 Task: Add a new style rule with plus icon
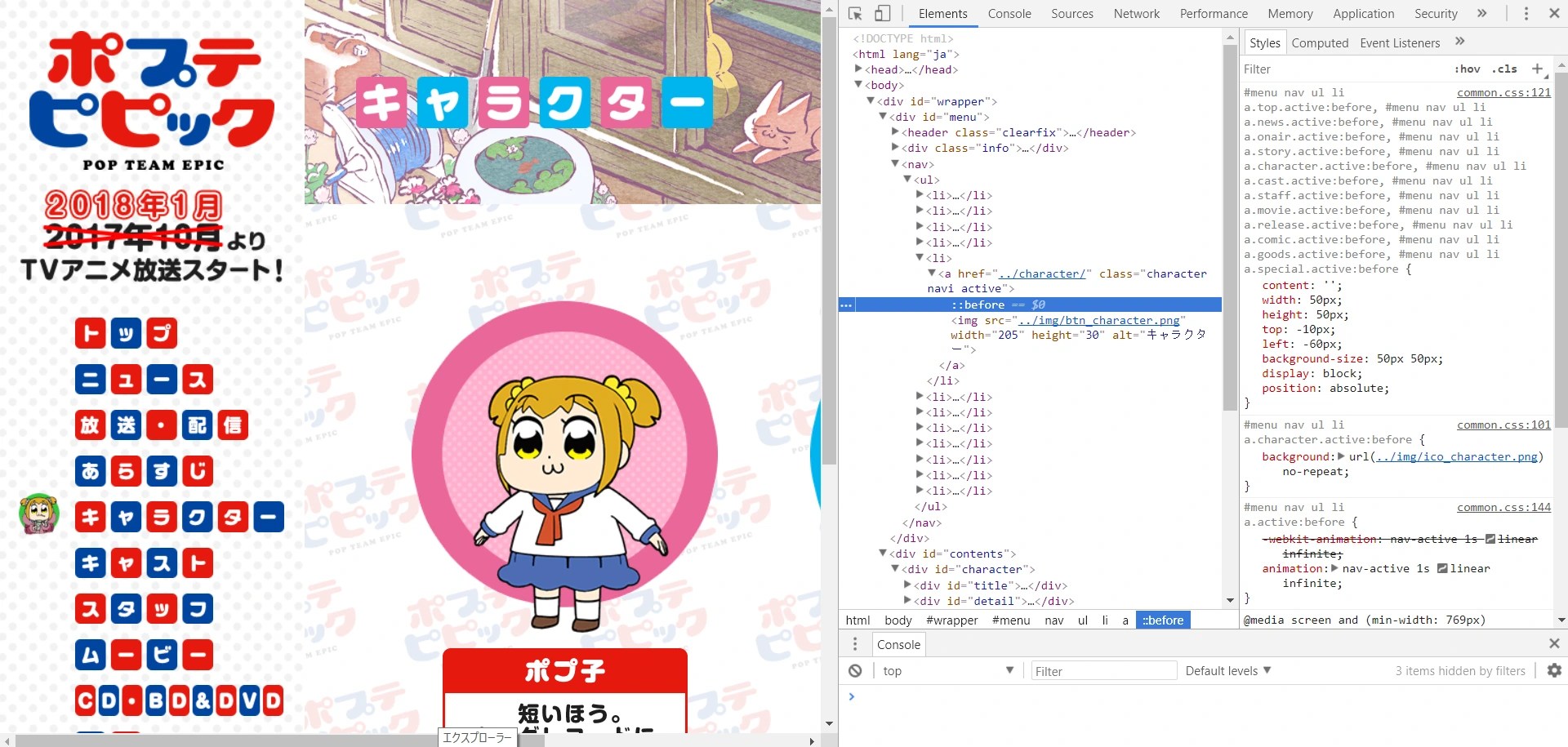pos(1538,69)
